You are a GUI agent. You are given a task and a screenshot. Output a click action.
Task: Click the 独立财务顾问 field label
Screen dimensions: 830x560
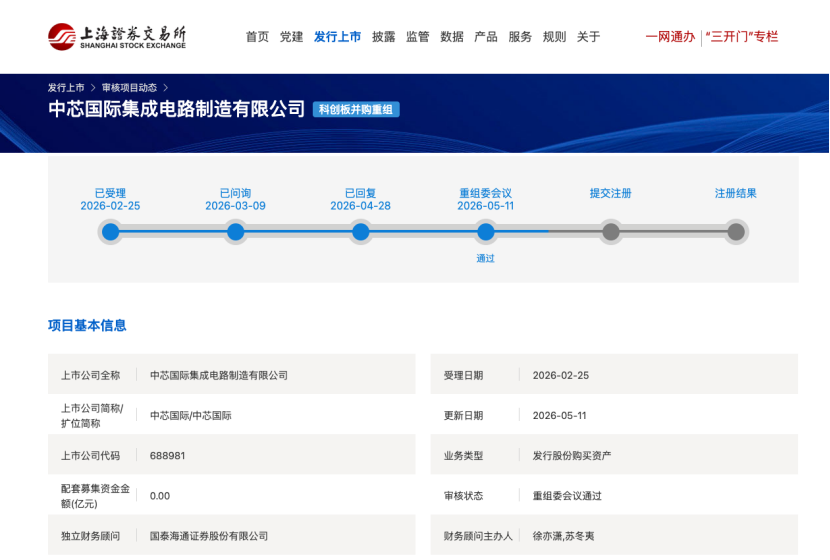point(91,536)
